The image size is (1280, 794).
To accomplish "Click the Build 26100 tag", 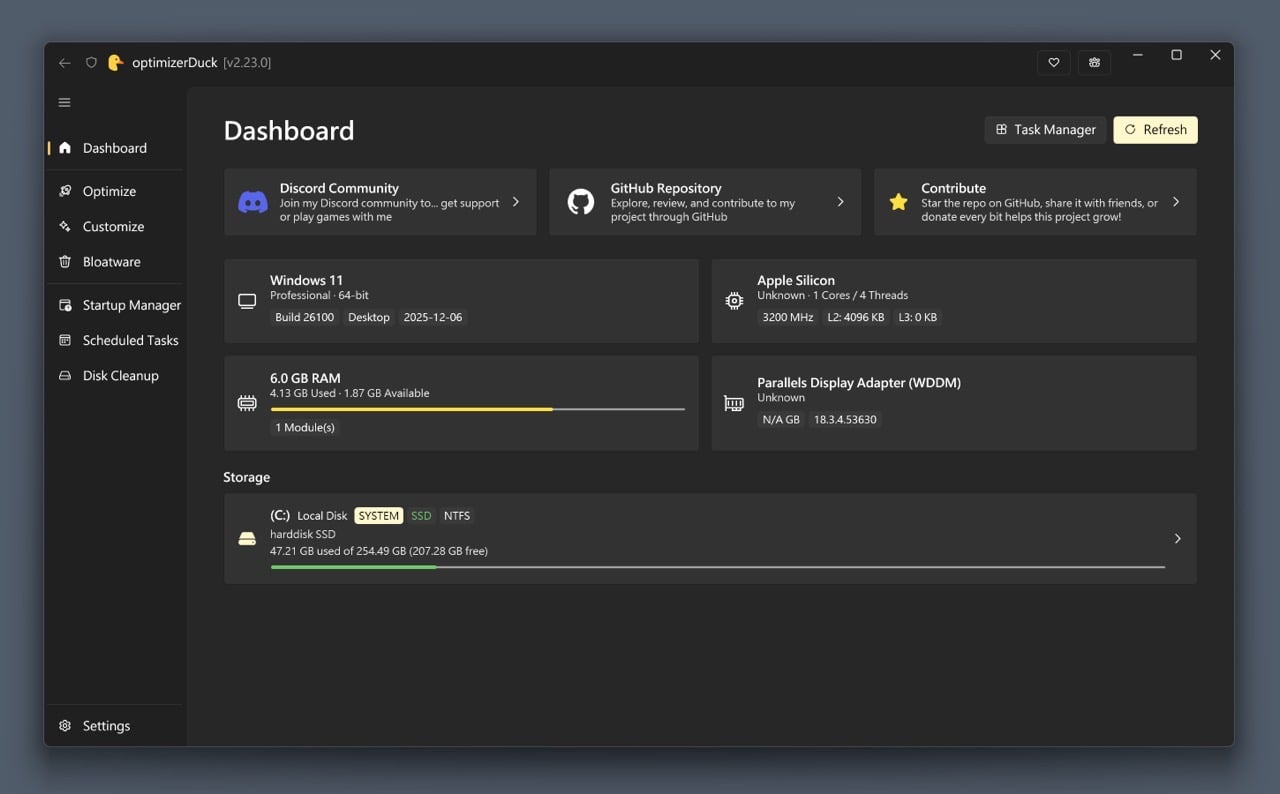I will [x=305, y=317].
